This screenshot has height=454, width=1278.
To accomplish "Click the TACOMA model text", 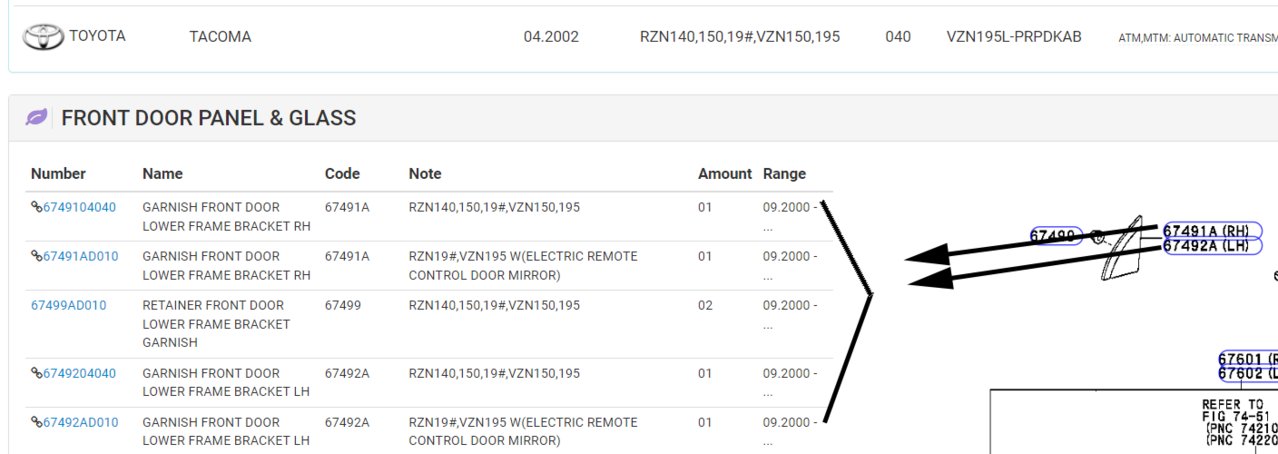I will 220,37.
